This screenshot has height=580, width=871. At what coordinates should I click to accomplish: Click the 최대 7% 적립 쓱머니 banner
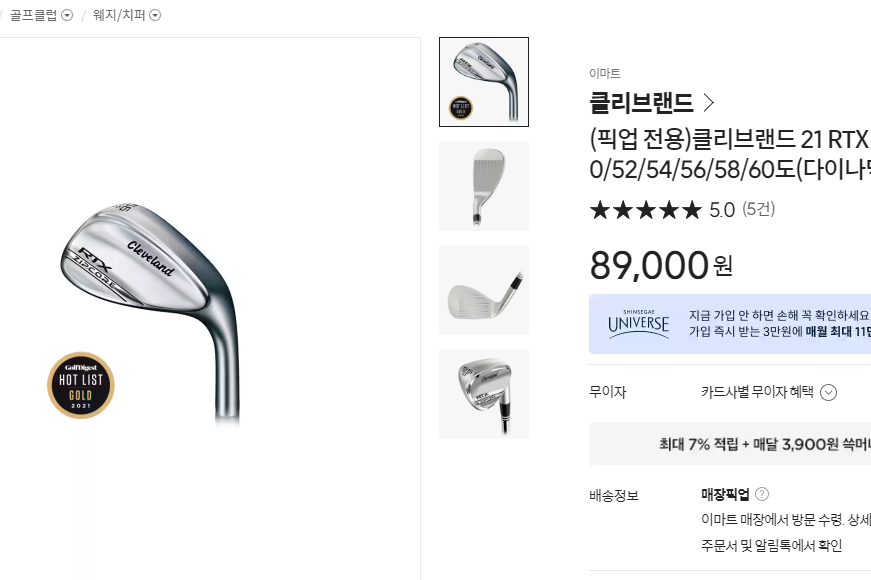coord(730,444)
